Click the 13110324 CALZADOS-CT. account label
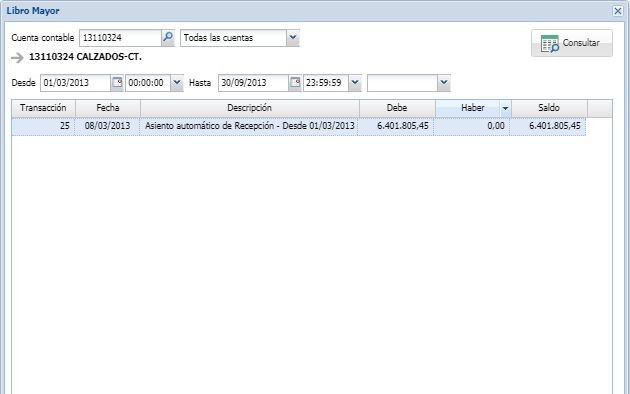 point(85,57)
